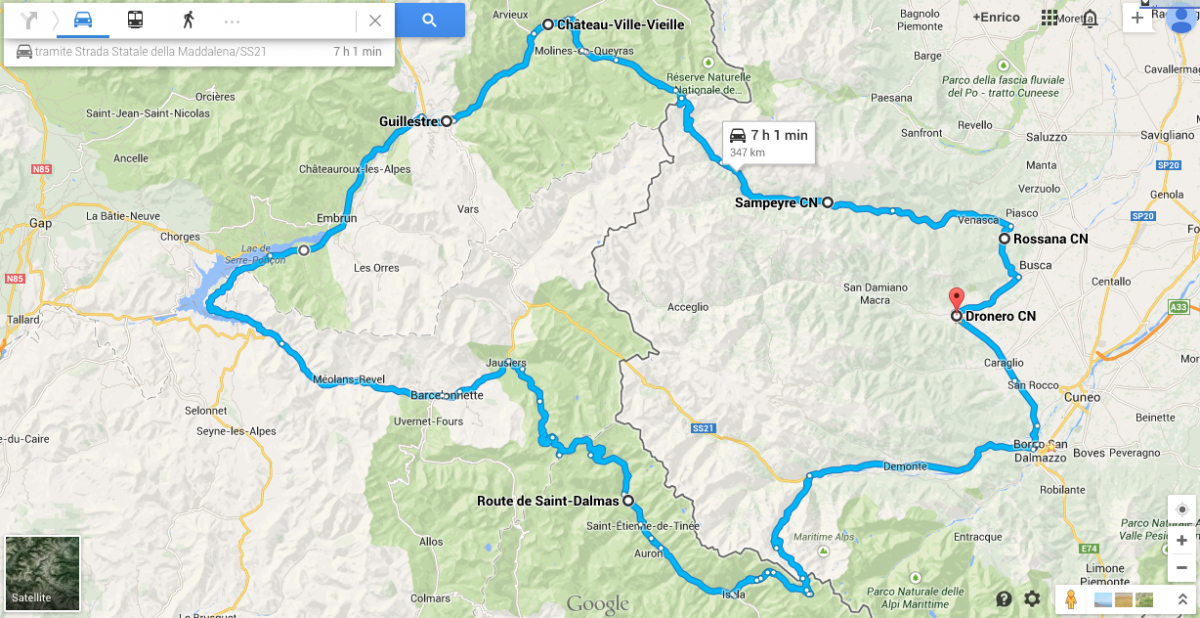Pick up the Street View pegman

click(1071, 600)
